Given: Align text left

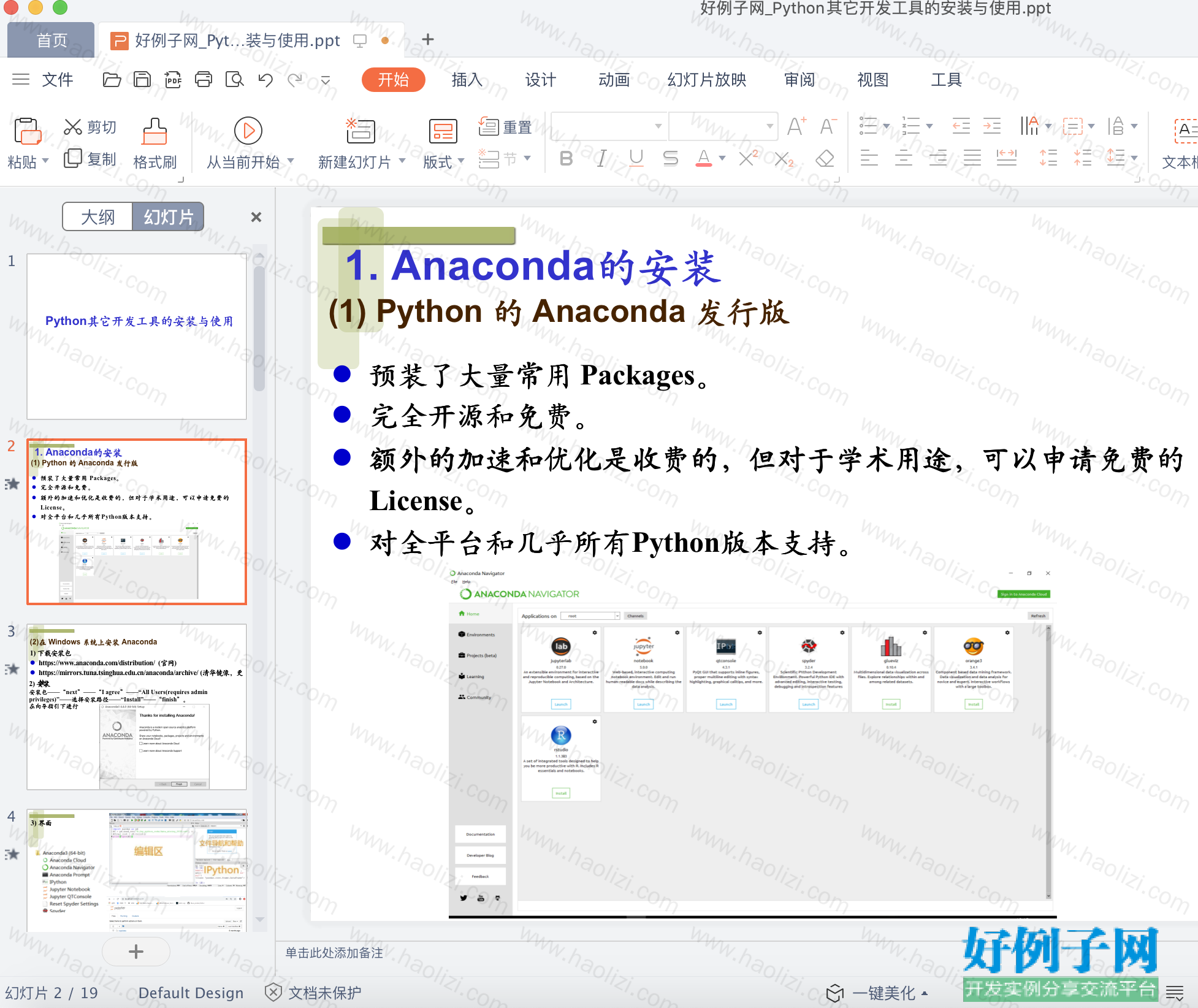Looking at the screenshot, I should (x=869, y=158).
